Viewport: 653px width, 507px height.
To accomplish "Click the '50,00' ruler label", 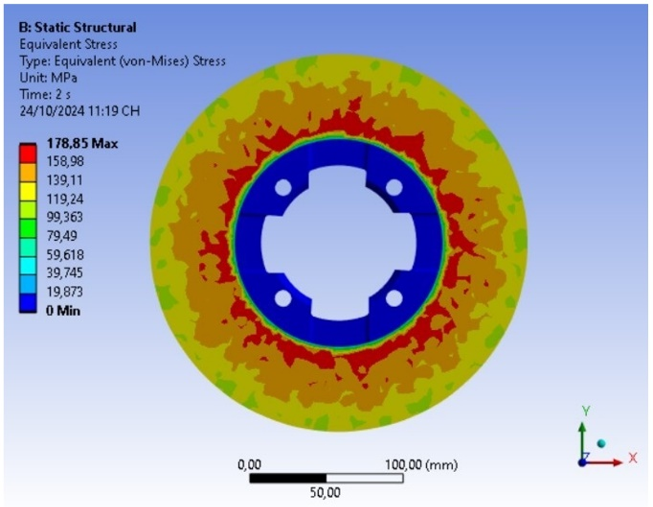I will coord(325,493).
